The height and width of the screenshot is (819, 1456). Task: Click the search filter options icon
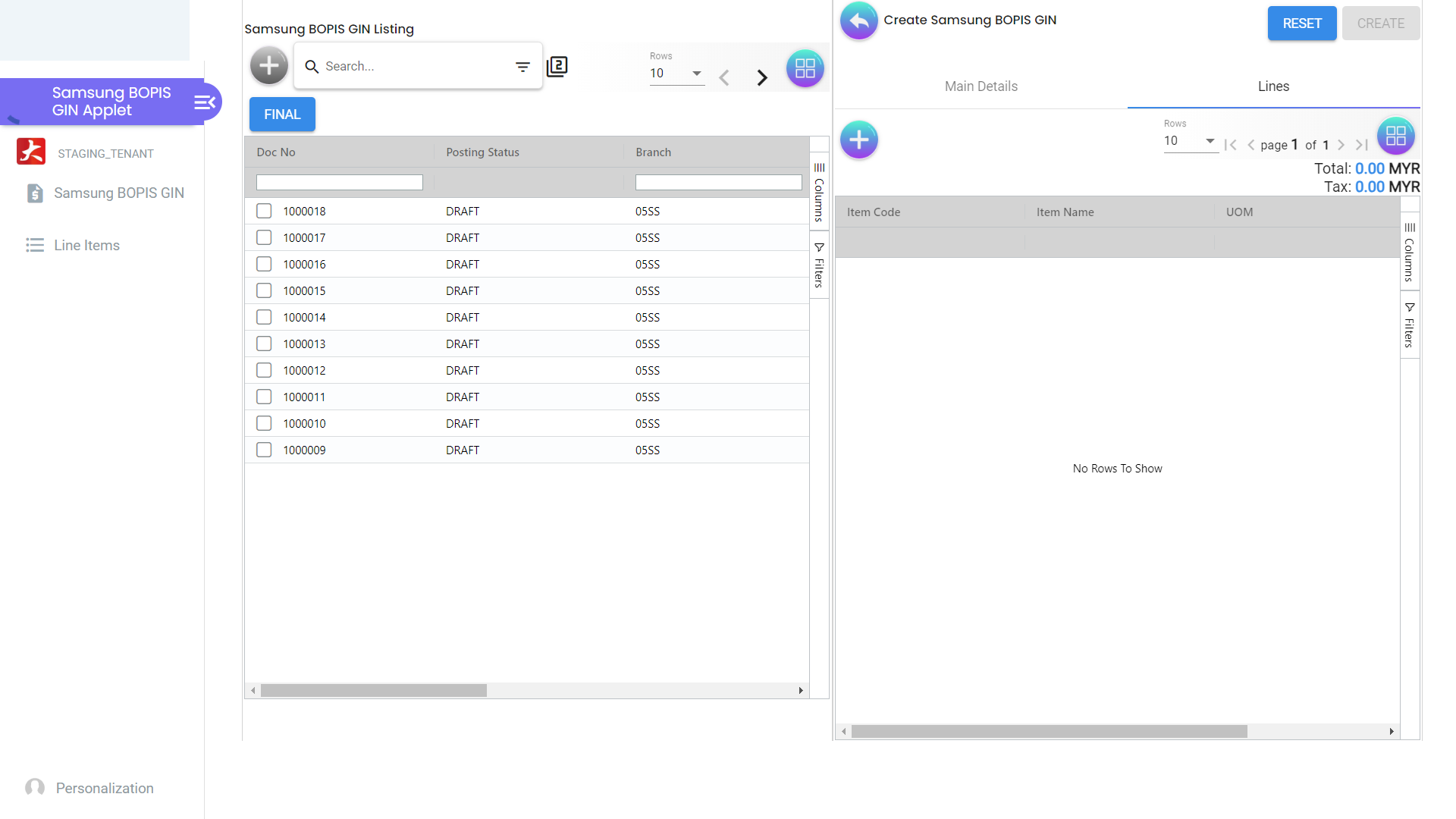pos(522,67)
